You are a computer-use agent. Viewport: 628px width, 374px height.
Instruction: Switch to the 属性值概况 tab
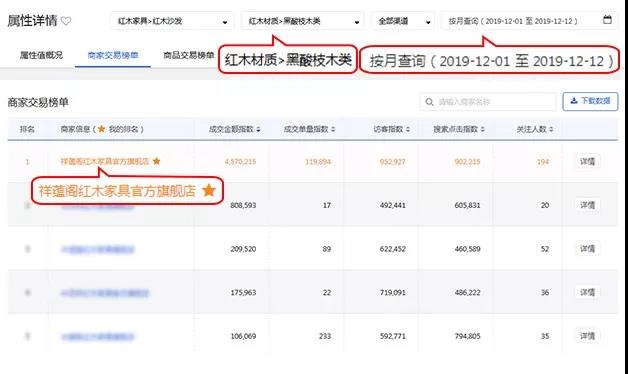[x=41, y=55]
